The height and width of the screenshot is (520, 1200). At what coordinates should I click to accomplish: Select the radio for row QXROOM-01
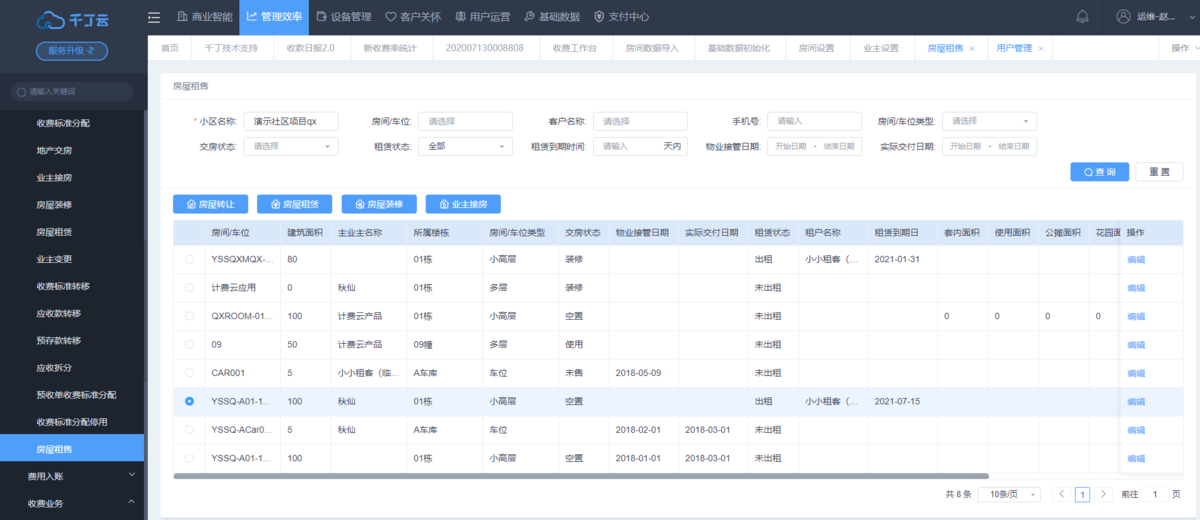pyautogui.click(x=190, y=316)
